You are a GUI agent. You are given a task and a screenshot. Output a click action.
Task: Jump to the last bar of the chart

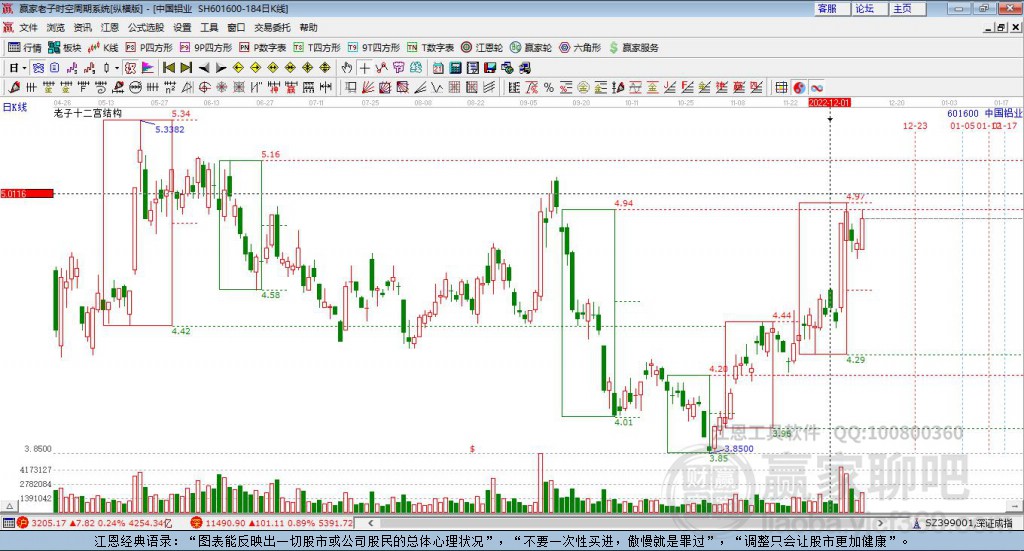pyautogui.click(x=186, y=68)
